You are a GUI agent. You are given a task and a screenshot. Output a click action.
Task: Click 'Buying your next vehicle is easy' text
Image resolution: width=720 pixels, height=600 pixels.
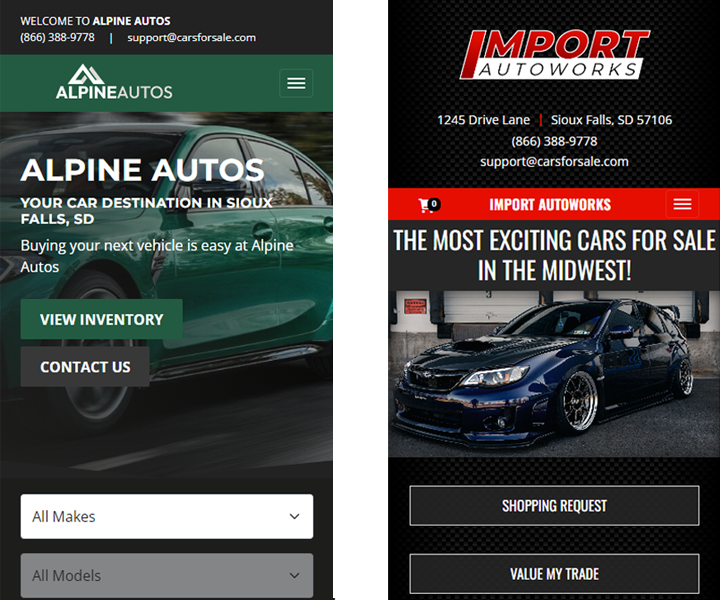157,256
